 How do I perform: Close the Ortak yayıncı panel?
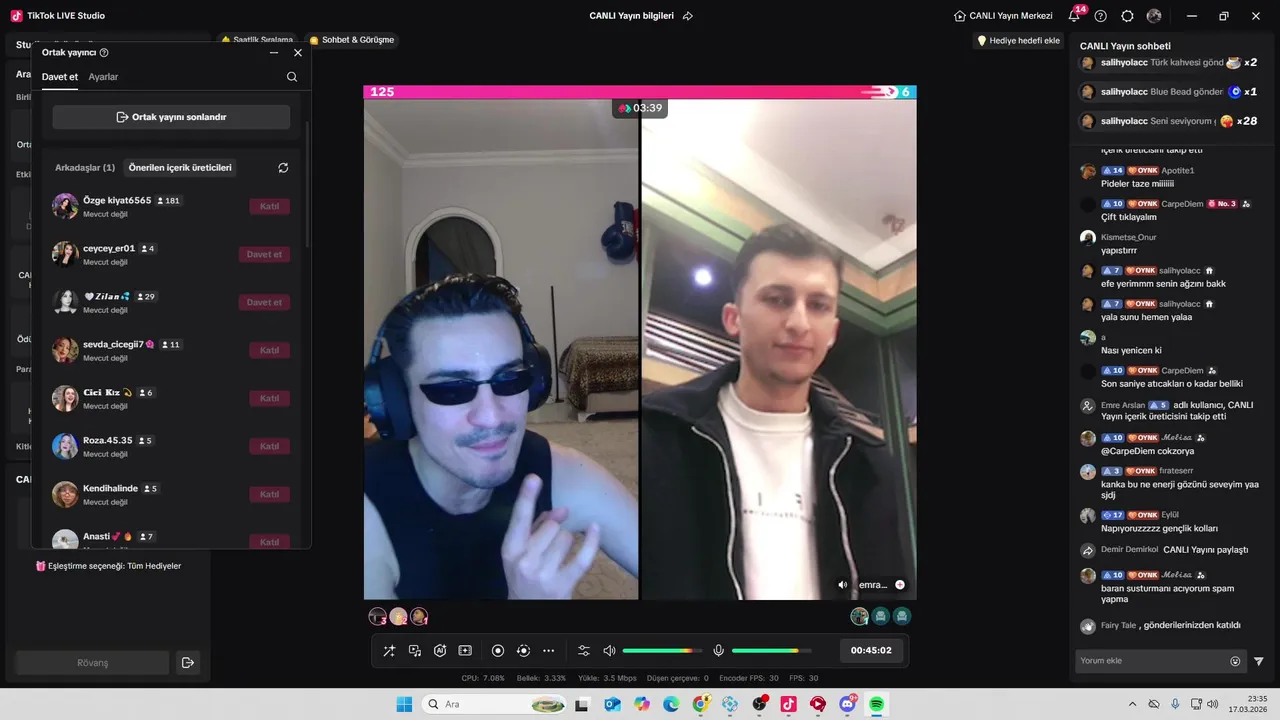(x=298, y=53)
